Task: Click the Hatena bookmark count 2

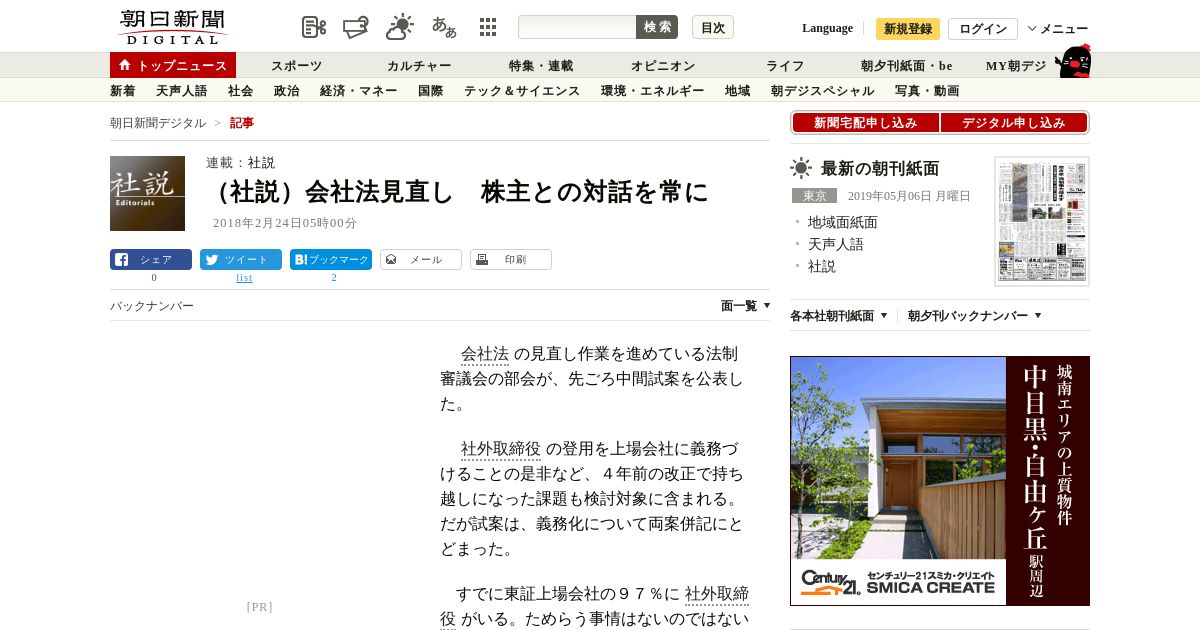Action: pyautogui.click(x=334, y=278)
